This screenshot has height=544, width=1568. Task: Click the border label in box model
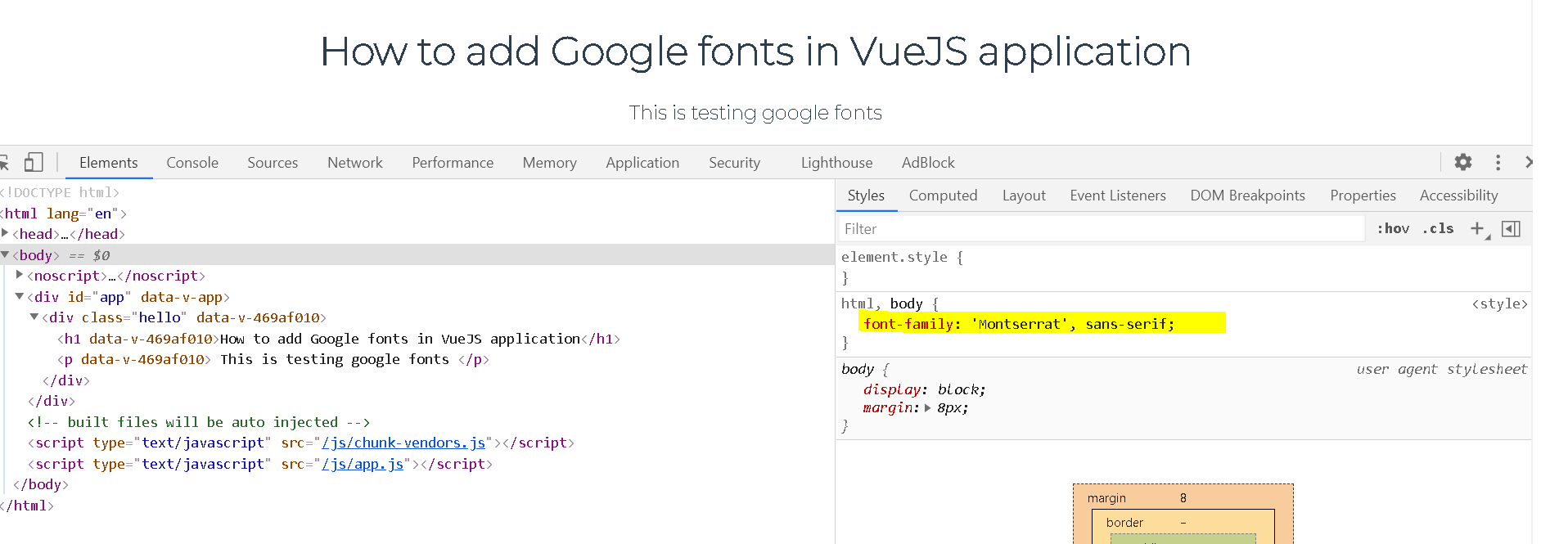1124,522
